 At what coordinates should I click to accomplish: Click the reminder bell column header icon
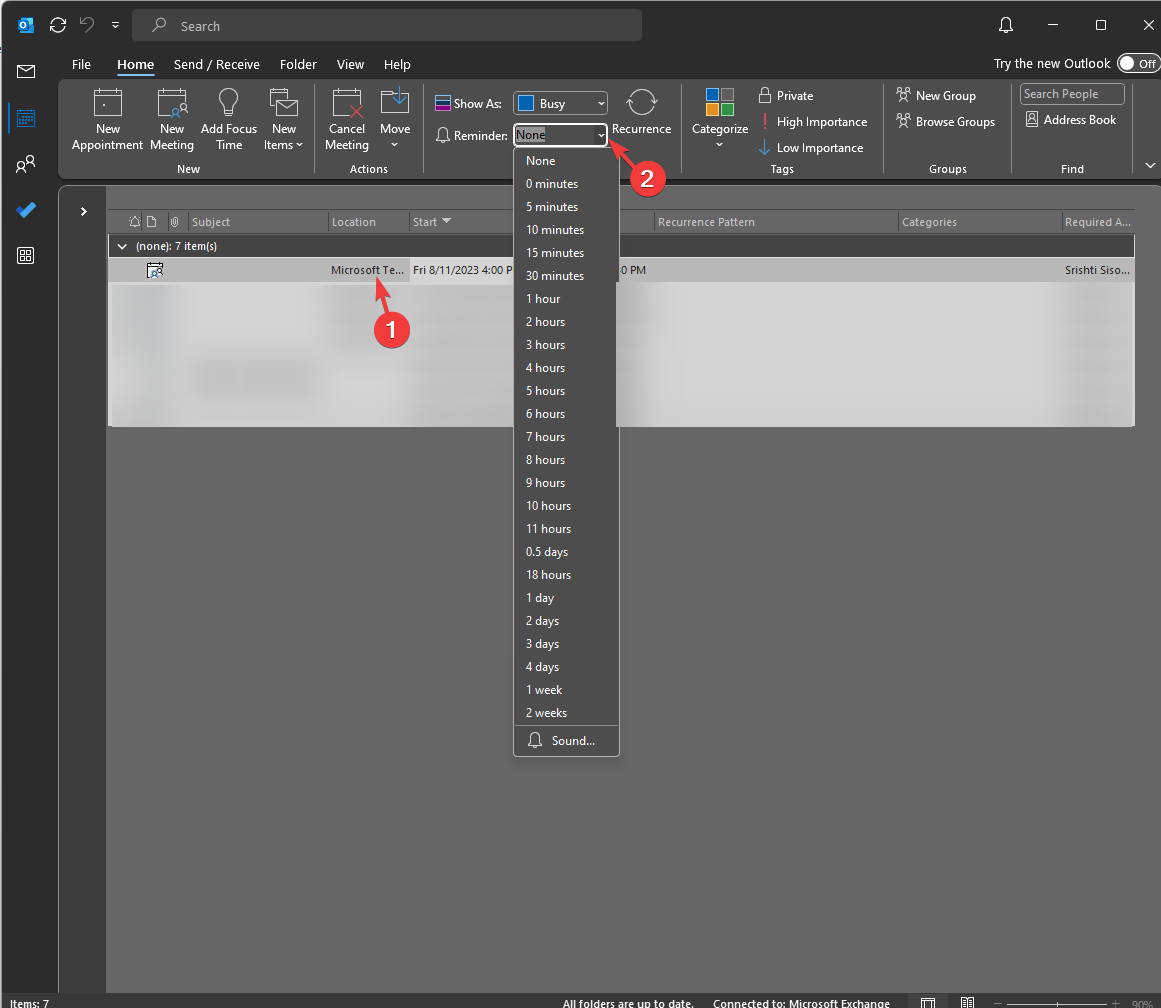(x=135, y=221)
